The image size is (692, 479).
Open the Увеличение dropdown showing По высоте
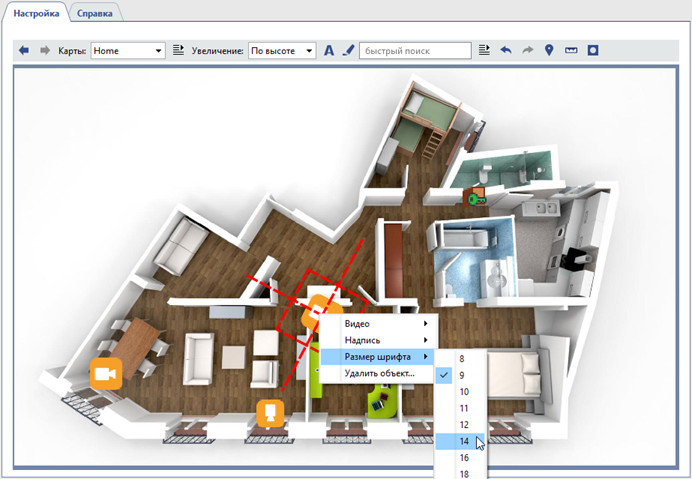[282, 50]
